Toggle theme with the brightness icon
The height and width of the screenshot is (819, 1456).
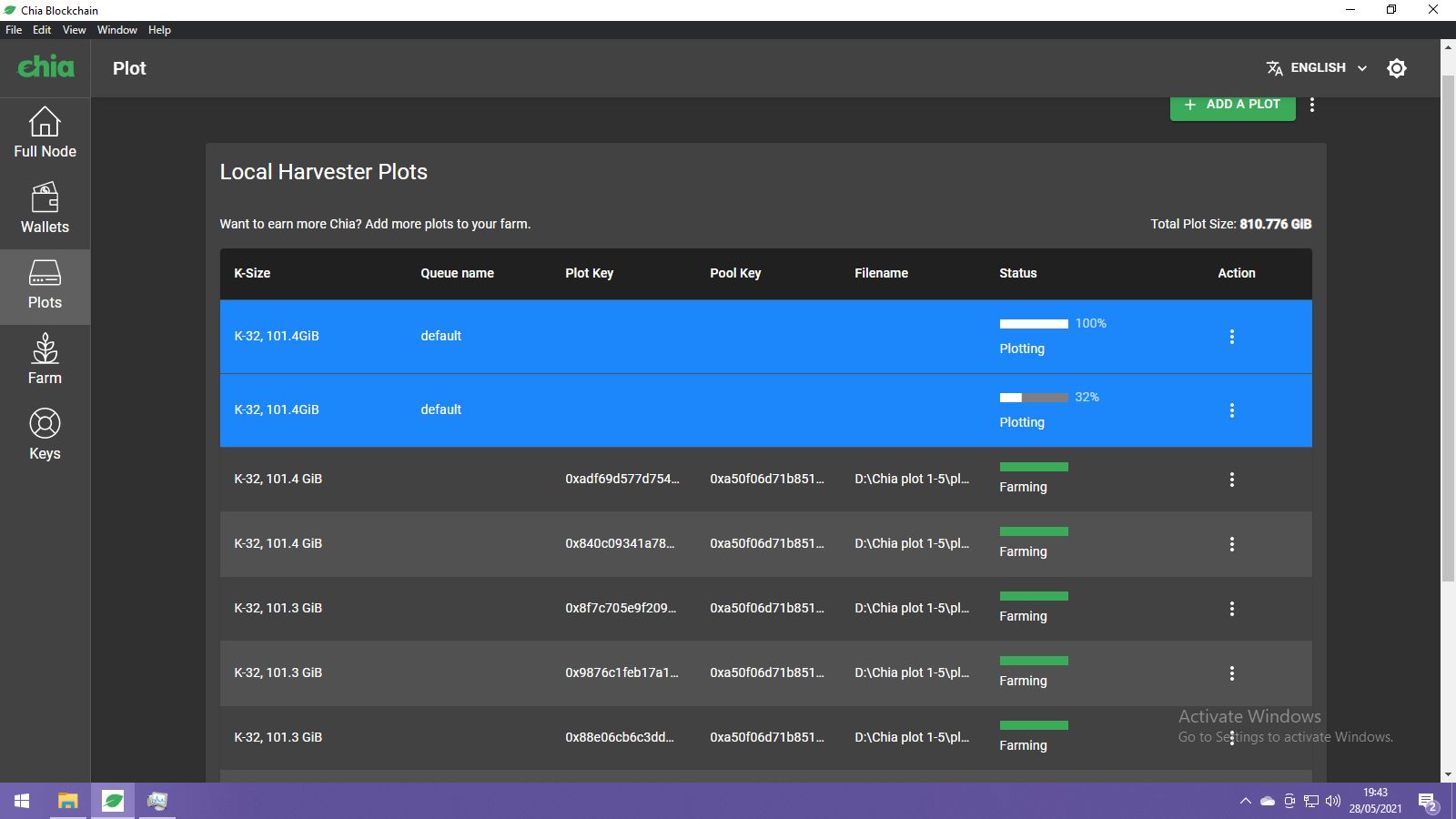1397,68
